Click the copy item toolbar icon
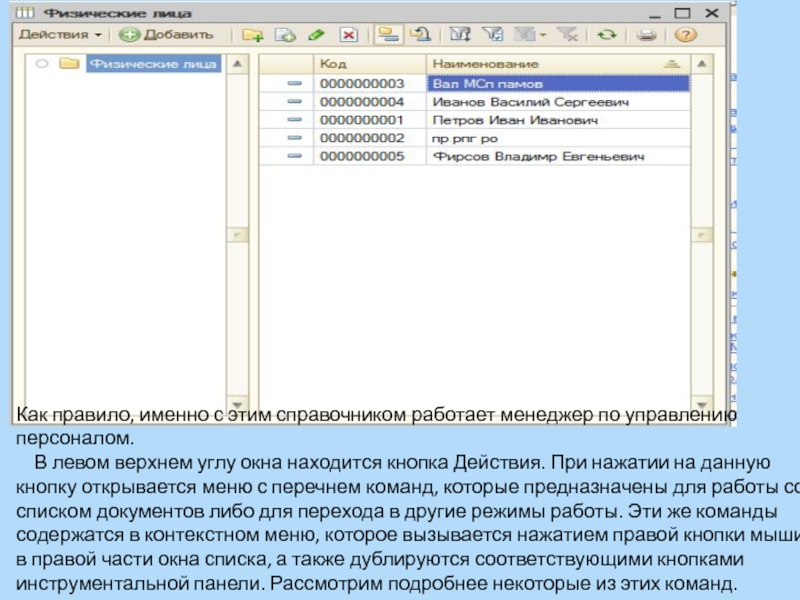 click(x=284, y=34)
